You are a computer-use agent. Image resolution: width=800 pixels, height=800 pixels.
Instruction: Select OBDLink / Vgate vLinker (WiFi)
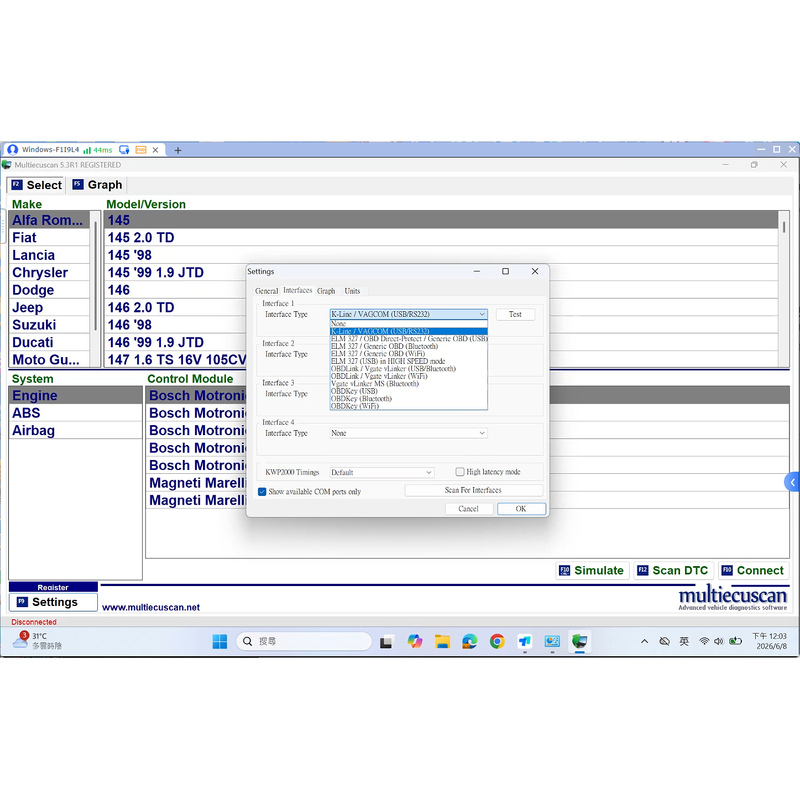click(408, 376)
